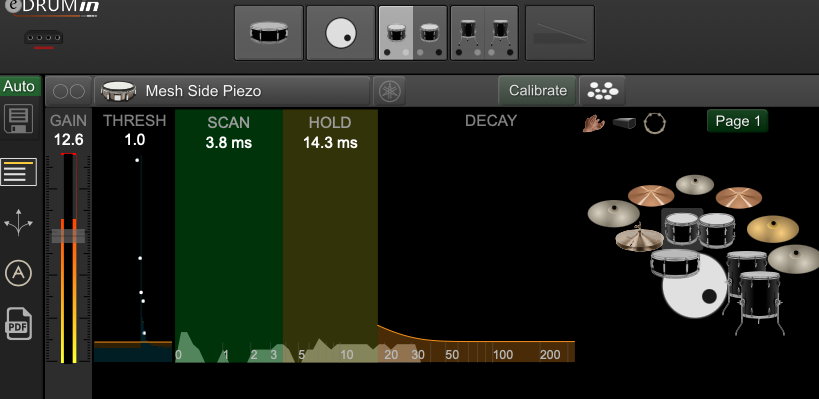819x399 pixels.
Task: Click the dual circles zone toggle
Action: (x=69, y=91)
